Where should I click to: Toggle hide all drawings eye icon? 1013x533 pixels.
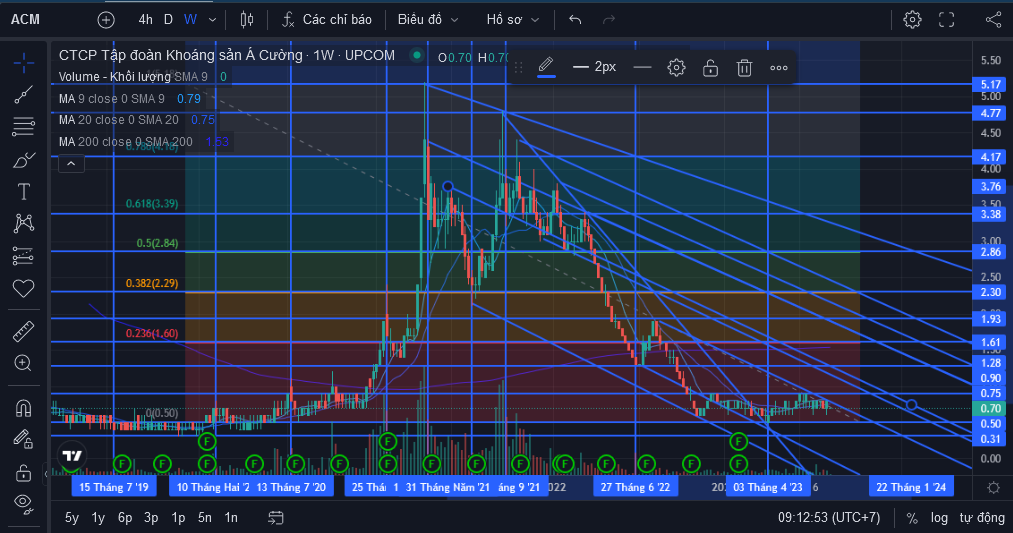[x=23, y=504]
